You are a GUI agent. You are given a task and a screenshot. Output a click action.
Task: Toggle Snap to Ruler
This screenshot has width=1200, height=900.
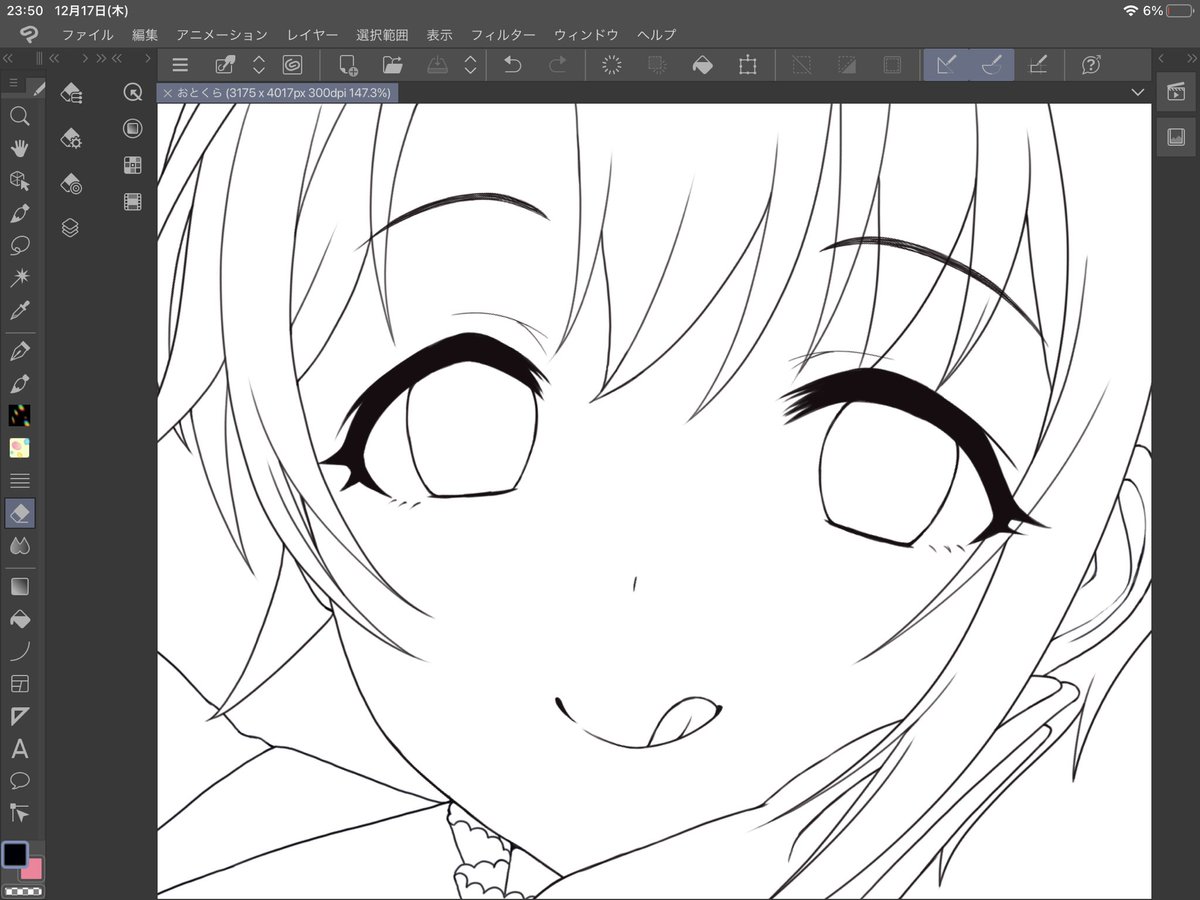coord(946,66)
